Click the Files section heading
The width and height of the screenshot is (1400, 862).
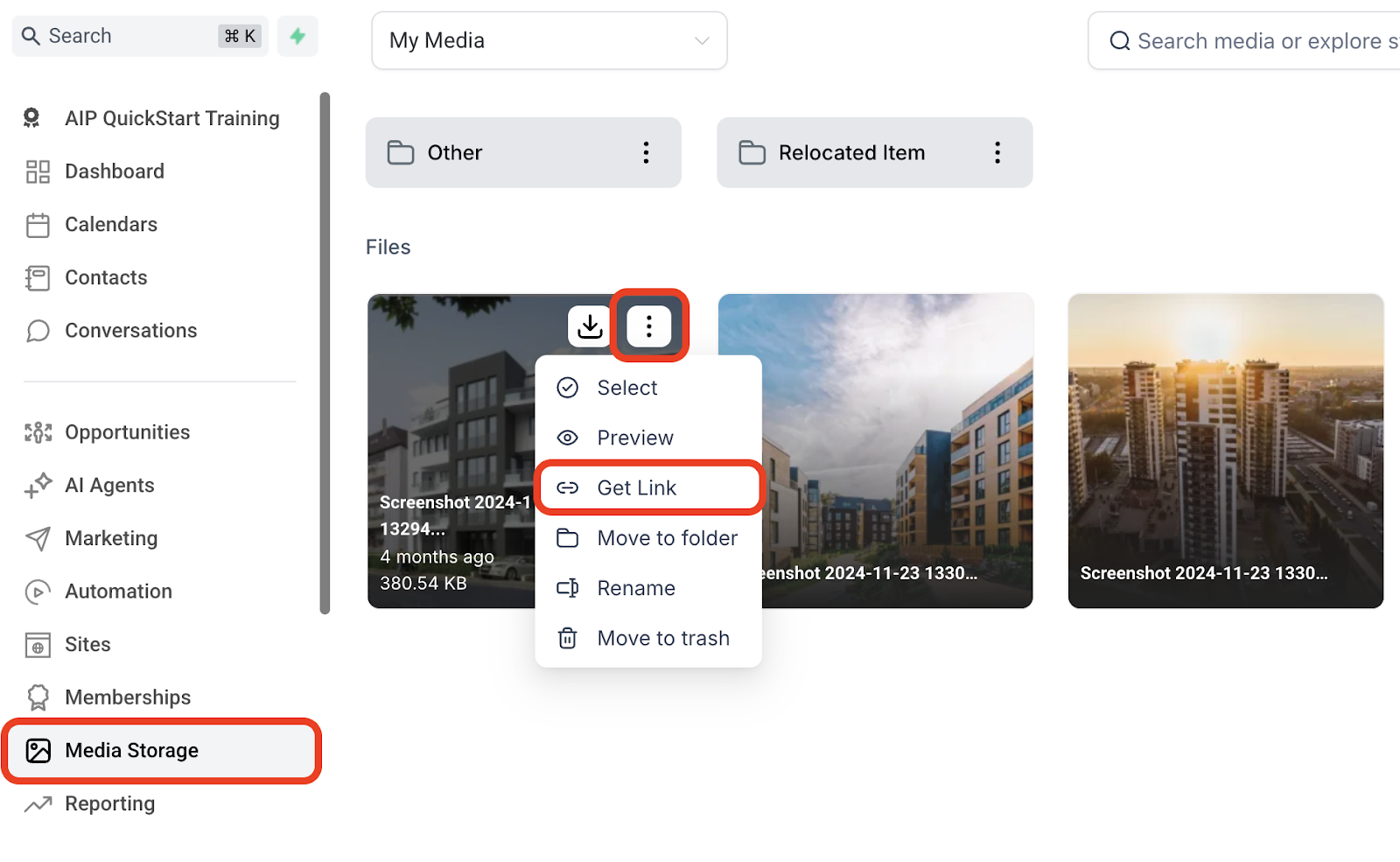click(x=388, y=247)
